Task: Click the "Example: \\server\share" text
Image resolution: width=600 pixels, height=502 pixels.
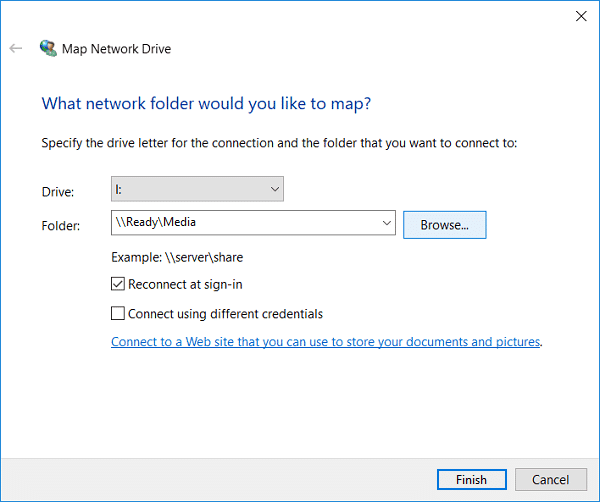Action: pos(177,257)
